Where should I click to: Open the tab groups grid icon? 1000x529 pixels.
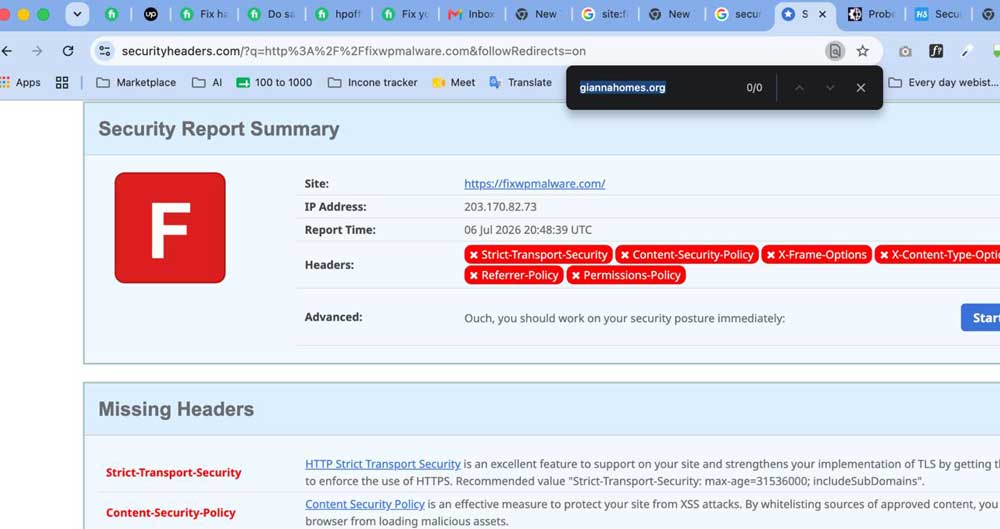coord(62,82)
